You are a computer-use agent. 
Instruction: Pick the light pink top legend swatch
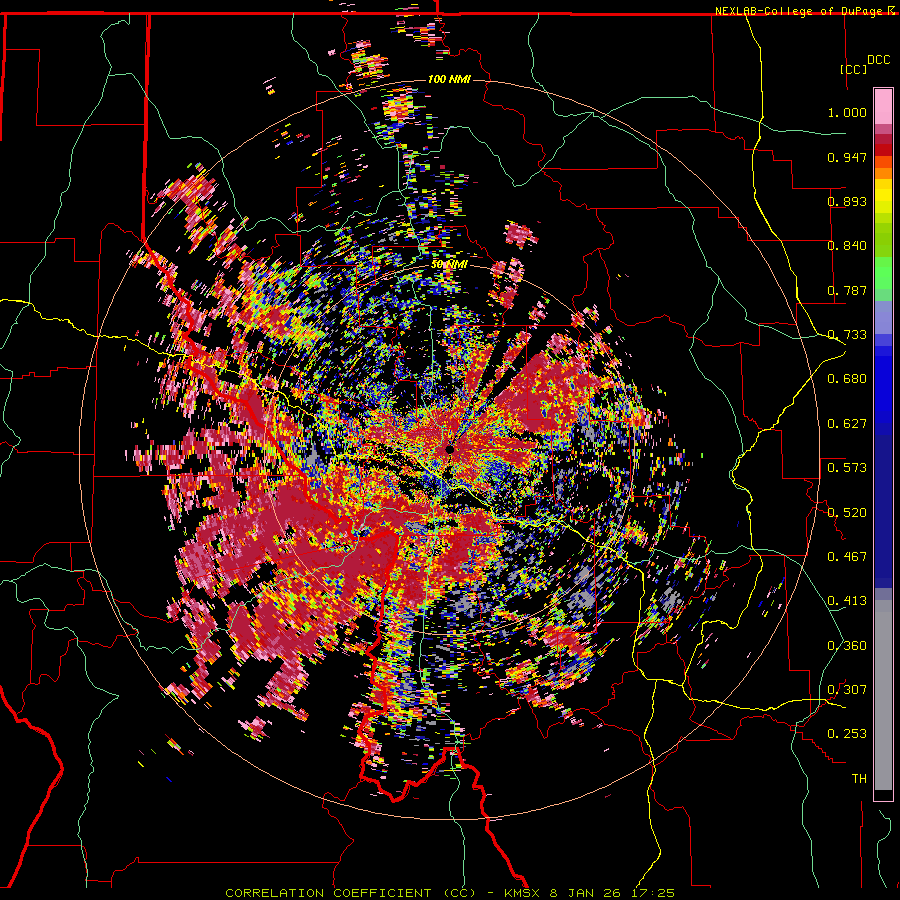click(x=883, y=106)
